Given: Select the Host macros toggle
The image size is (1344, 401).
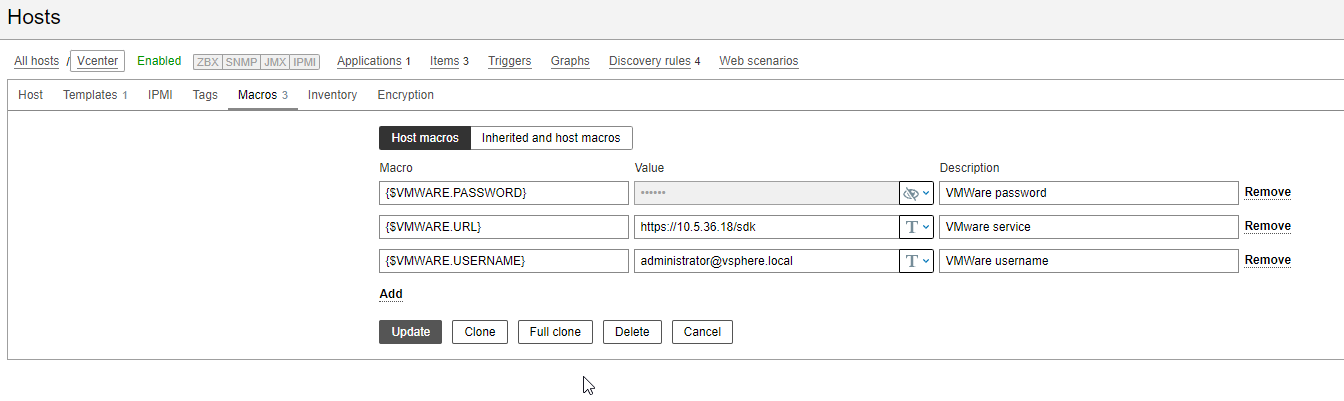Looking at the screenshot, I should point(425,138).
